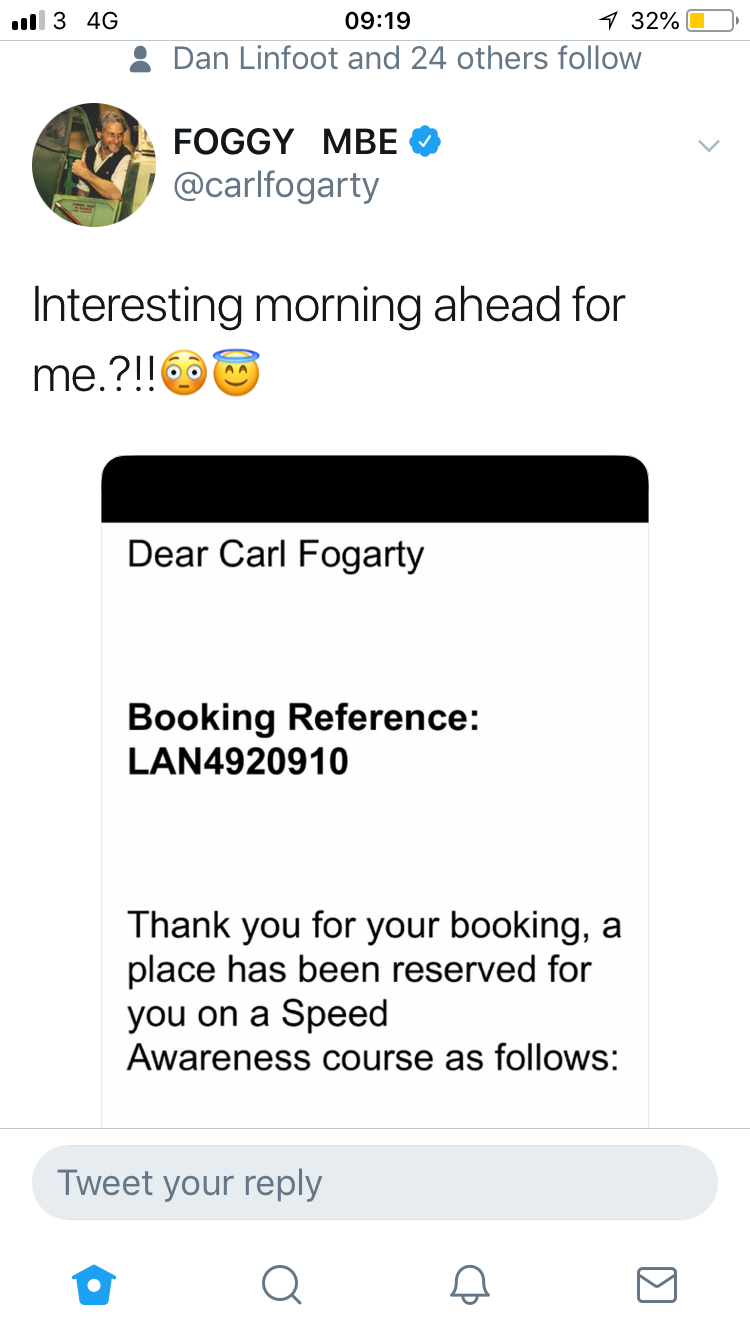The height and width of the screenshot is (1334, 750).
Task: Open the attached booking email image
Action: [375, 792]
